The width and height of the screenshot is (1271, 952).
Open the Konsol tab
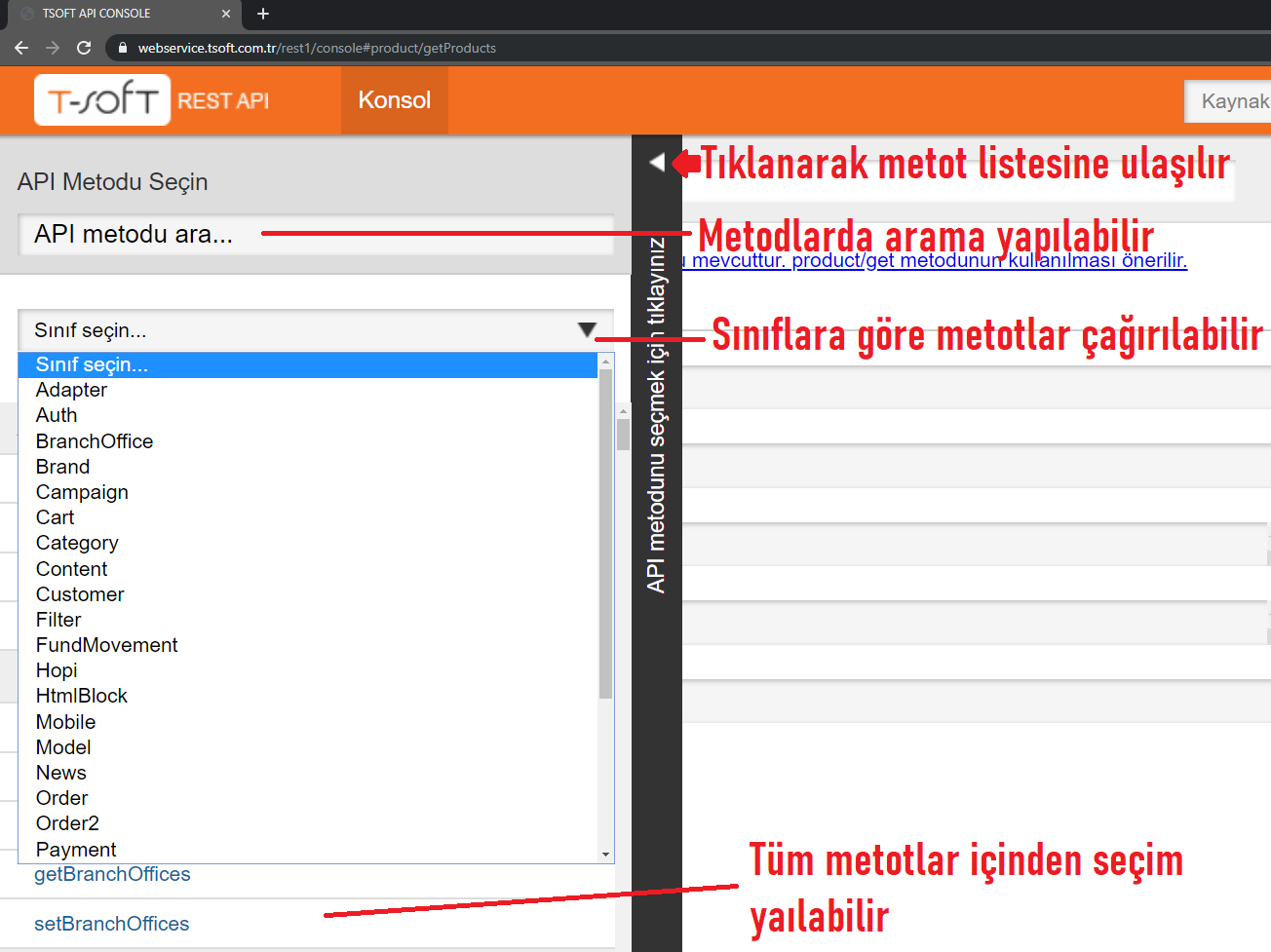[395, 100]
